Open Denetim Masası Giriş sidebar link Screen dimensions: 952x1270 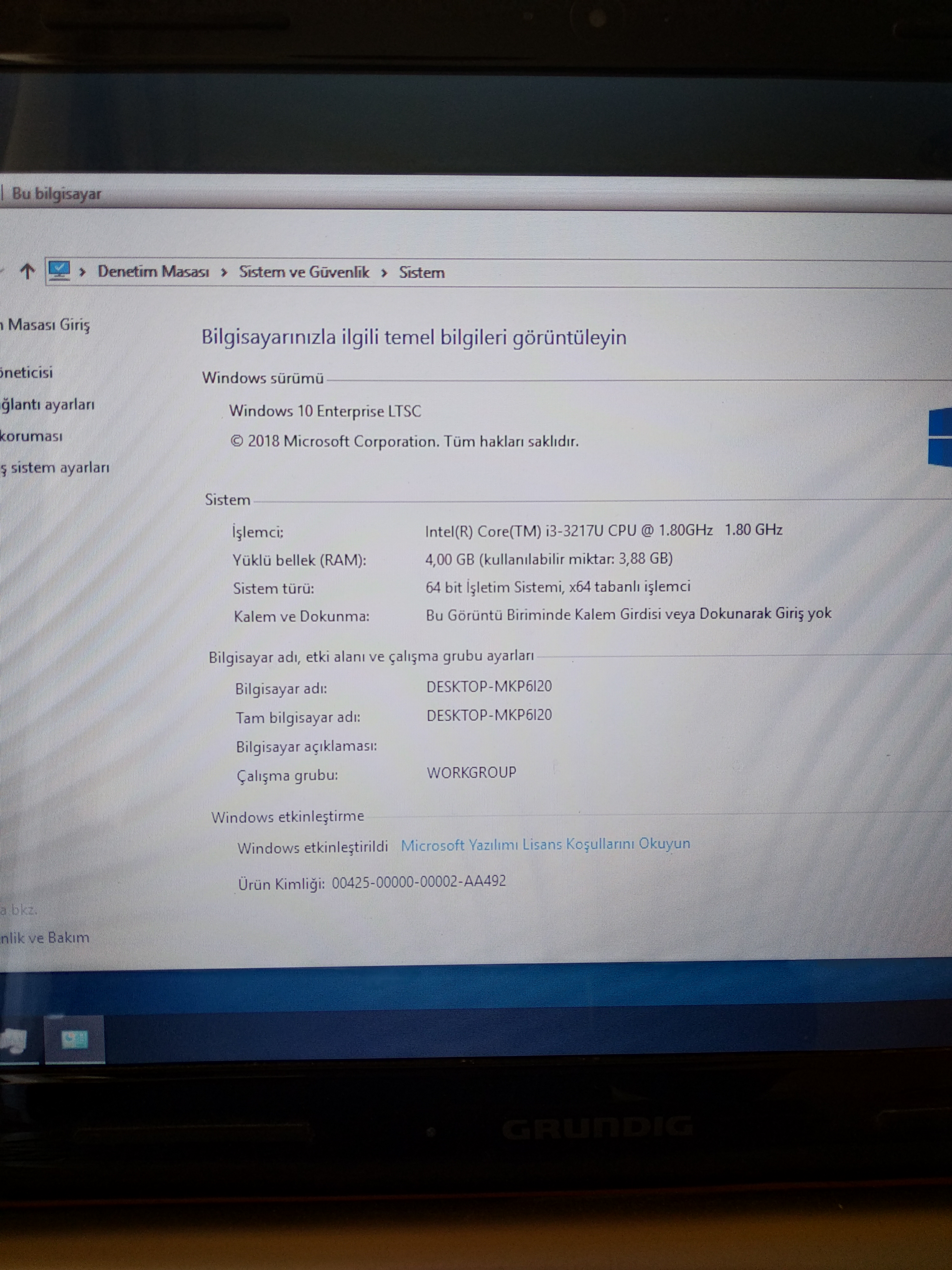45,325
